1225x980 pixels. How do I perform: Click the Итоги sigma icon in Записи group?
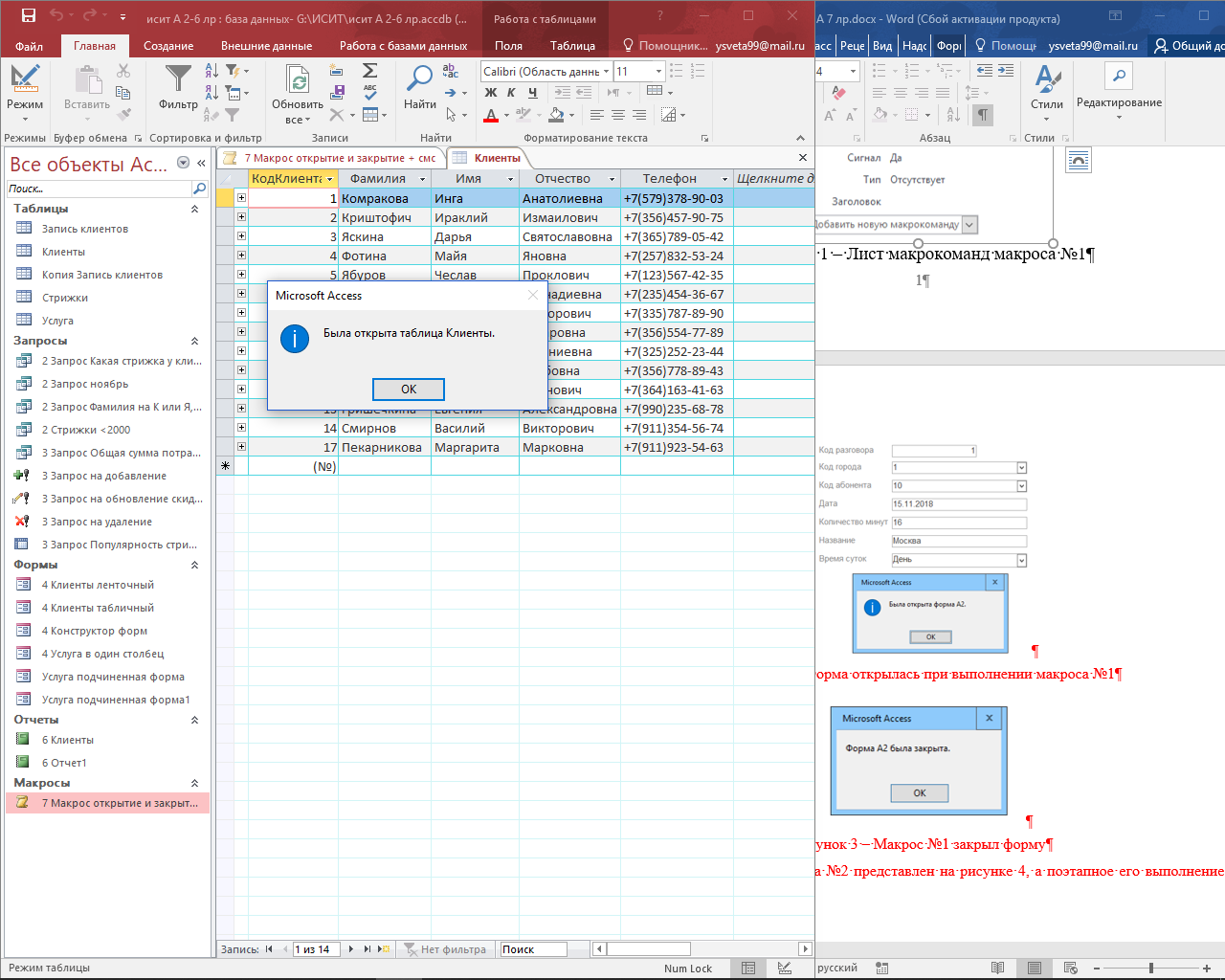click(369, 71)
